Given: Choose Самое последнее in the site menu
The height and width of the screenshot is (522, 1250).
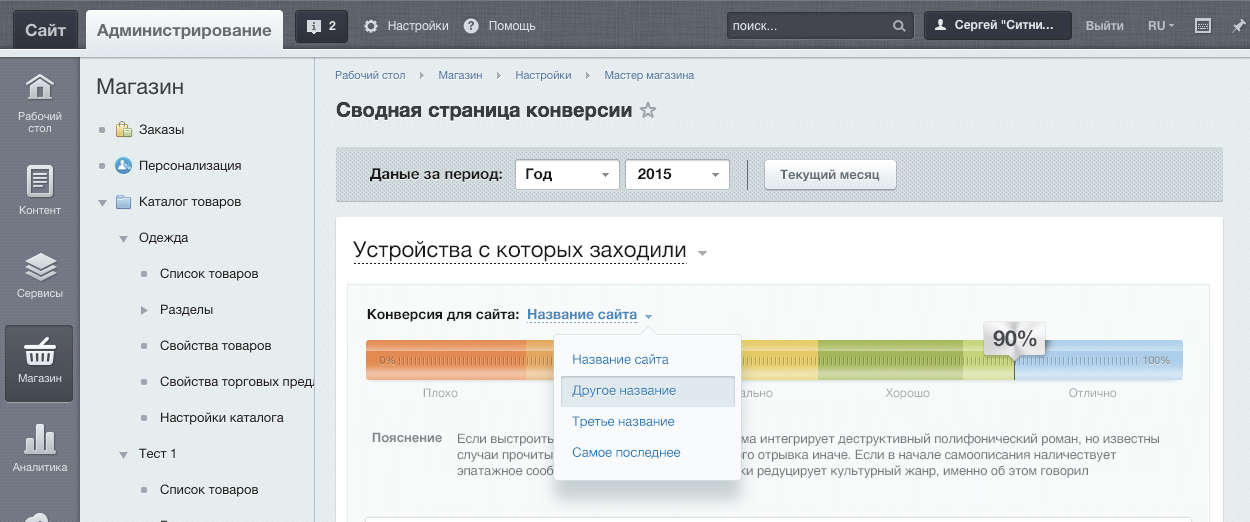Looking at the screenshot, I should 626,453.
